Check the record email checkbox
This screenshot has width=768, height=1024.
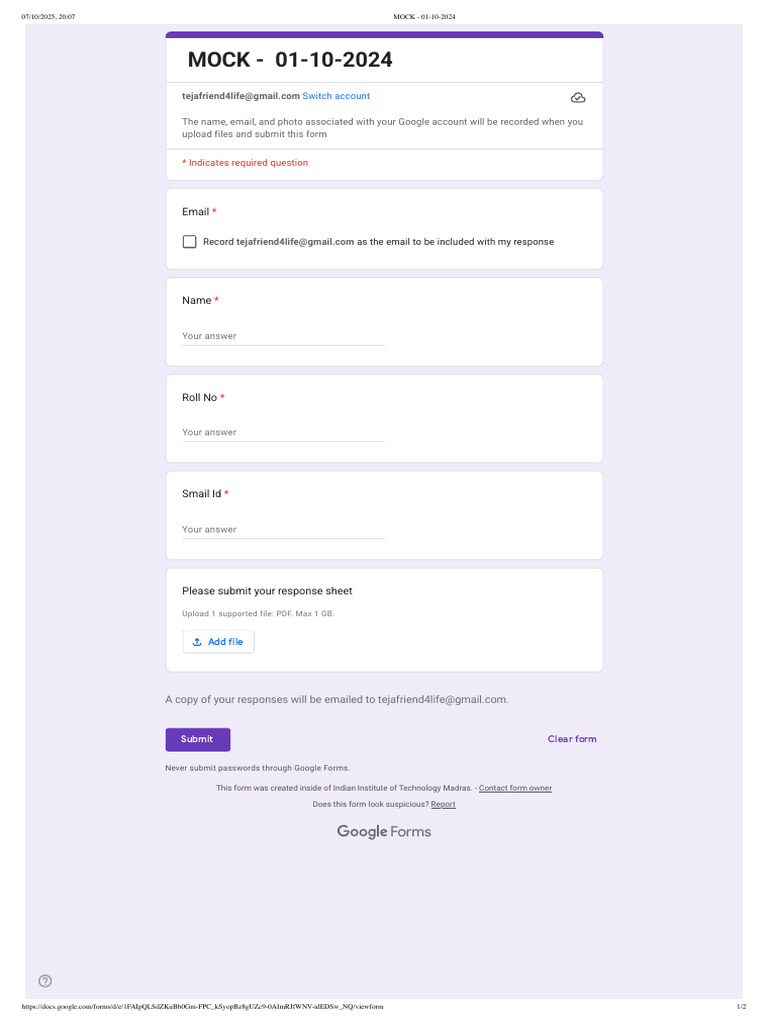click(x=189, y=242)
